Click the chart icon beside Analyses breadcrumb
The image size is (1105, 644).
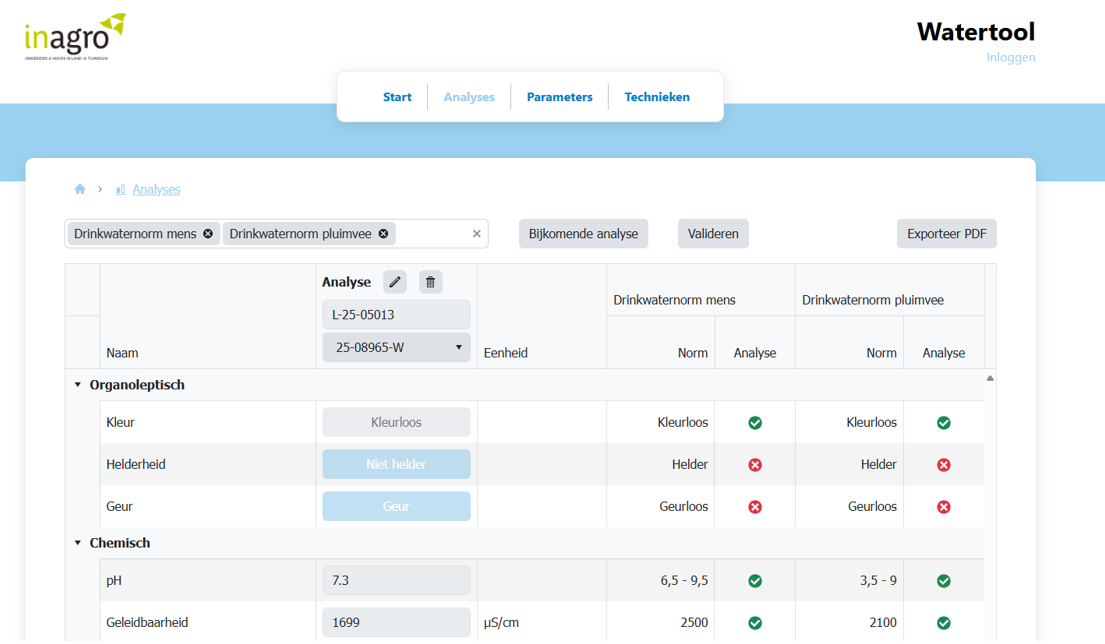click(121, 190)
